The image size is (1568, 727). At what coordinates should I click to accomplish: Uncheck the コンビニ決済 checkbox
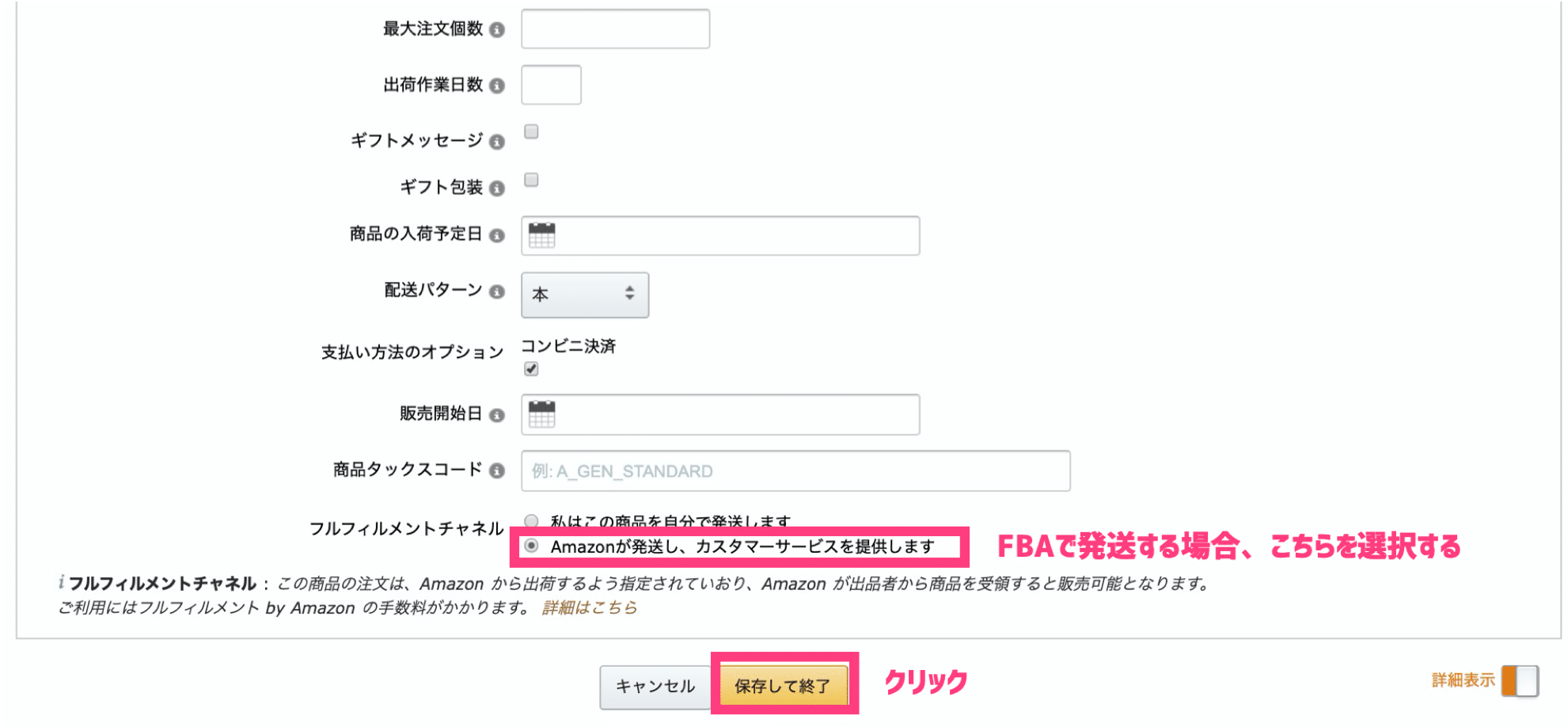(x=532, y=369)
